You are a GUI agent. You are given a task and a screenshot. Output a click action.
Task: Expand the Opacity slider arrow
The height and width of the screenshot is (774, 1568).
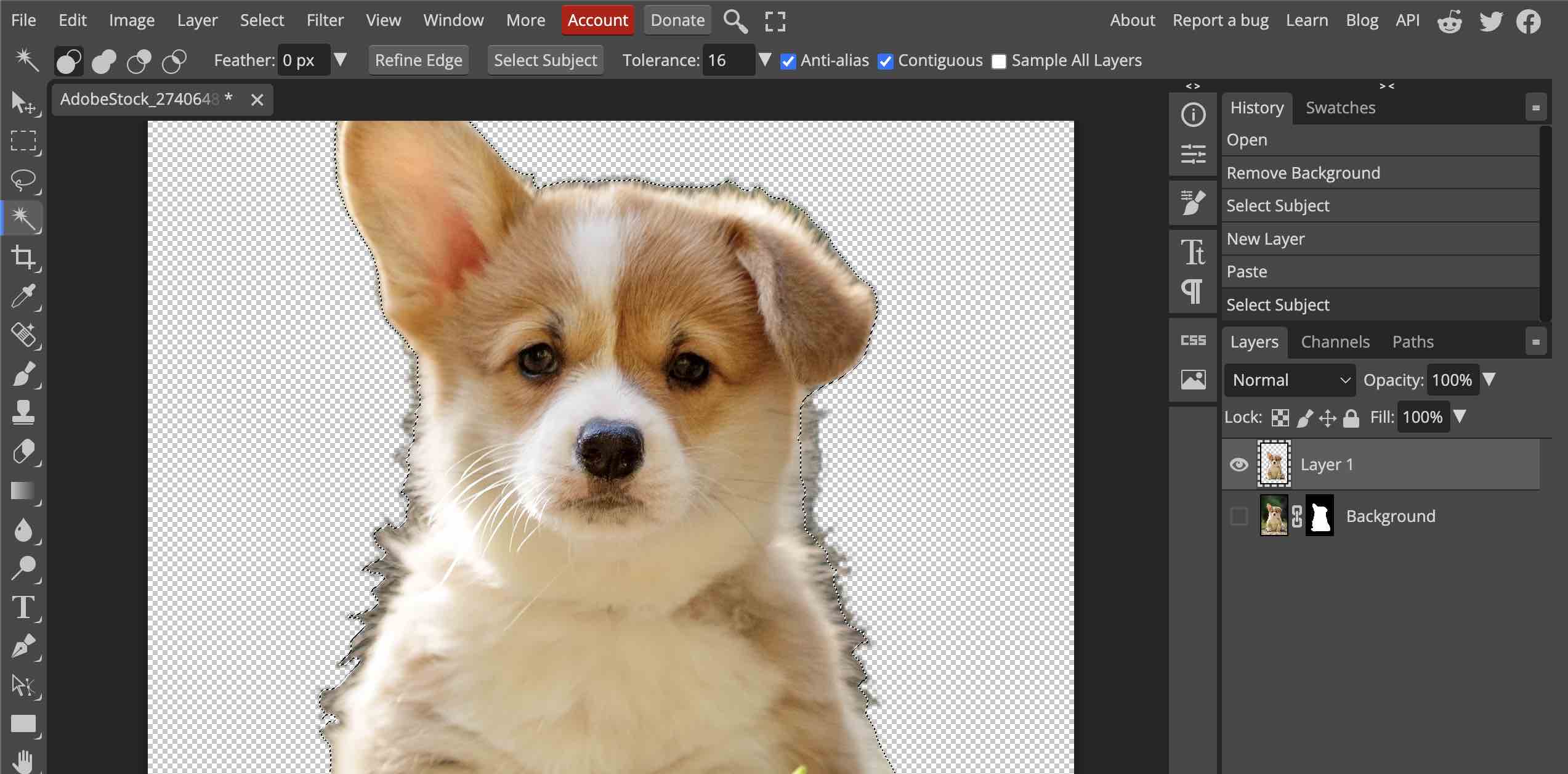(x=1489, y=379)
